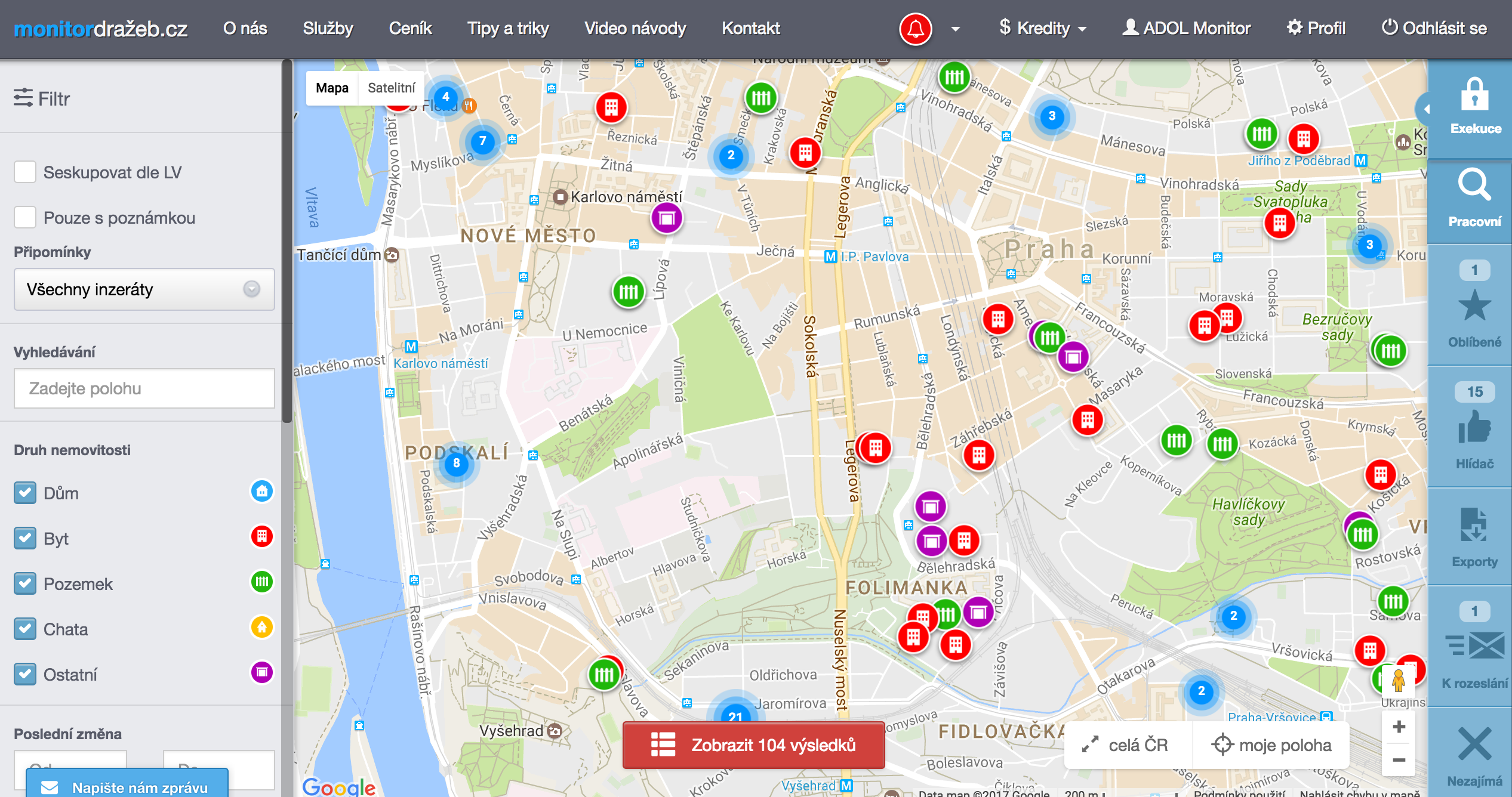Open Podmínky použití map link
The width and height of the screenshot is (1512, 797).
1239,793
